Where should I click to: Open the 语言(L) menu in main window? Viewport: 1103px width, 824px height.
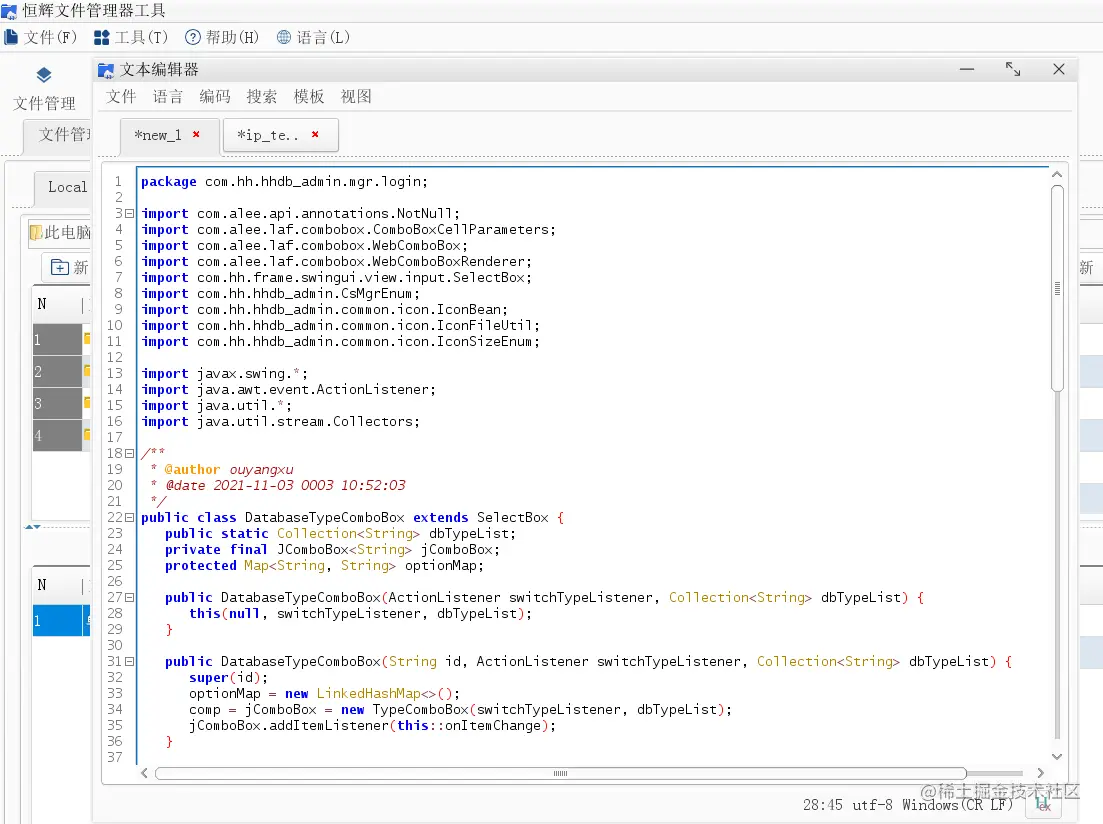tap(313, 37)
